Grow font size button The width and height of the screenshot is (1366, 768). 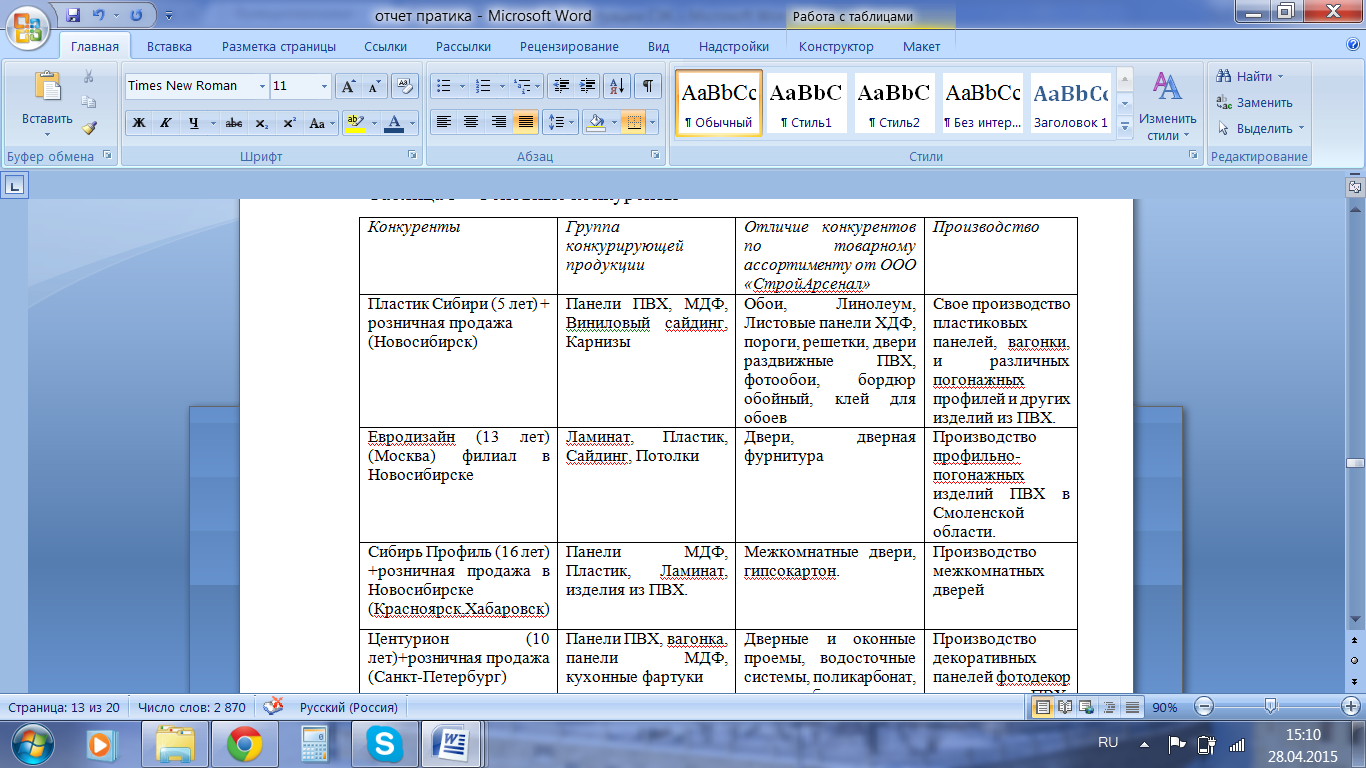[x=348, y=86]
